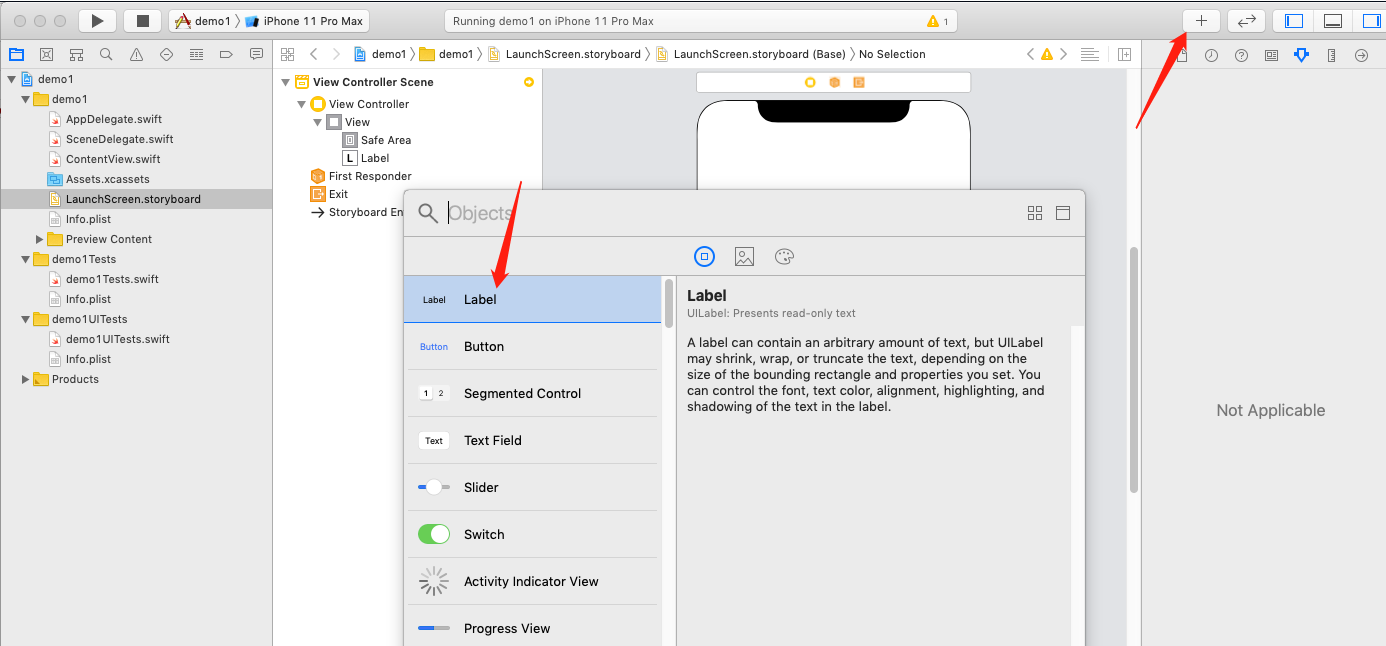Open the Quick Help inspector

coord(1241,56)
